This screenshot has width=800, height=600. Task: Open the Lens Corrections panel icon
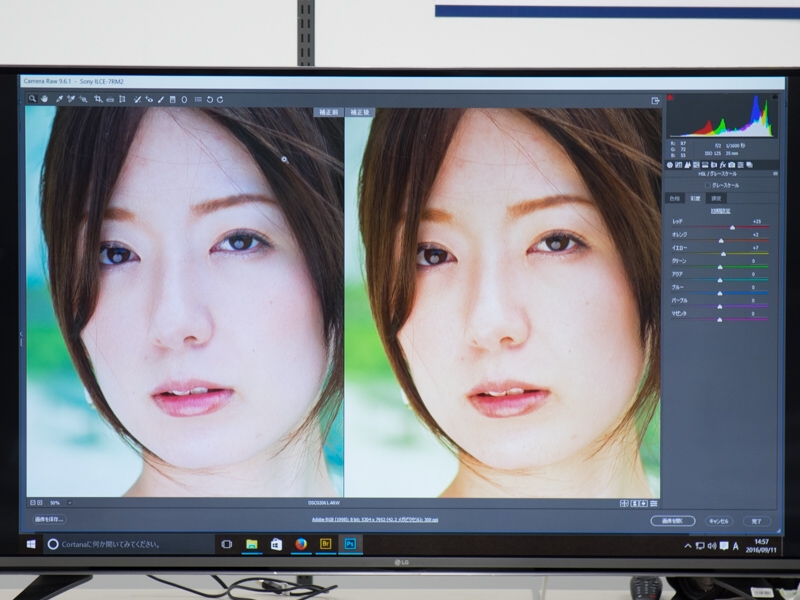[x=714, y=165]
